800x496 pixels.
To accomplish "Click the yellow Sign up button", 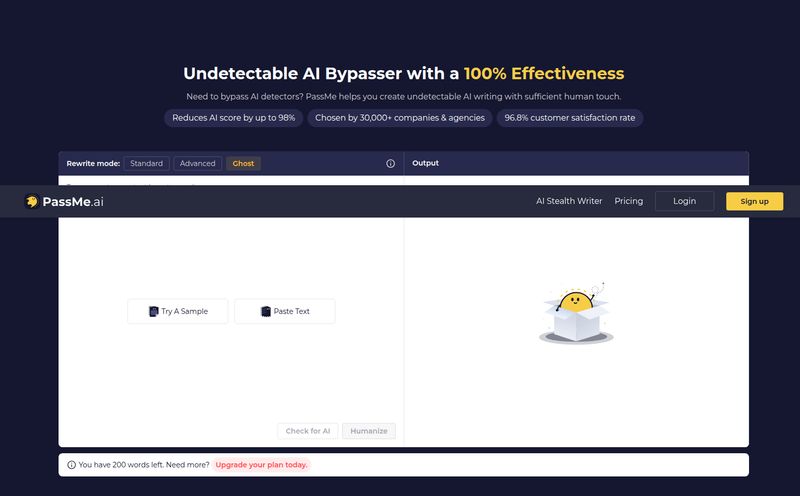I will (x=755, y=201).
